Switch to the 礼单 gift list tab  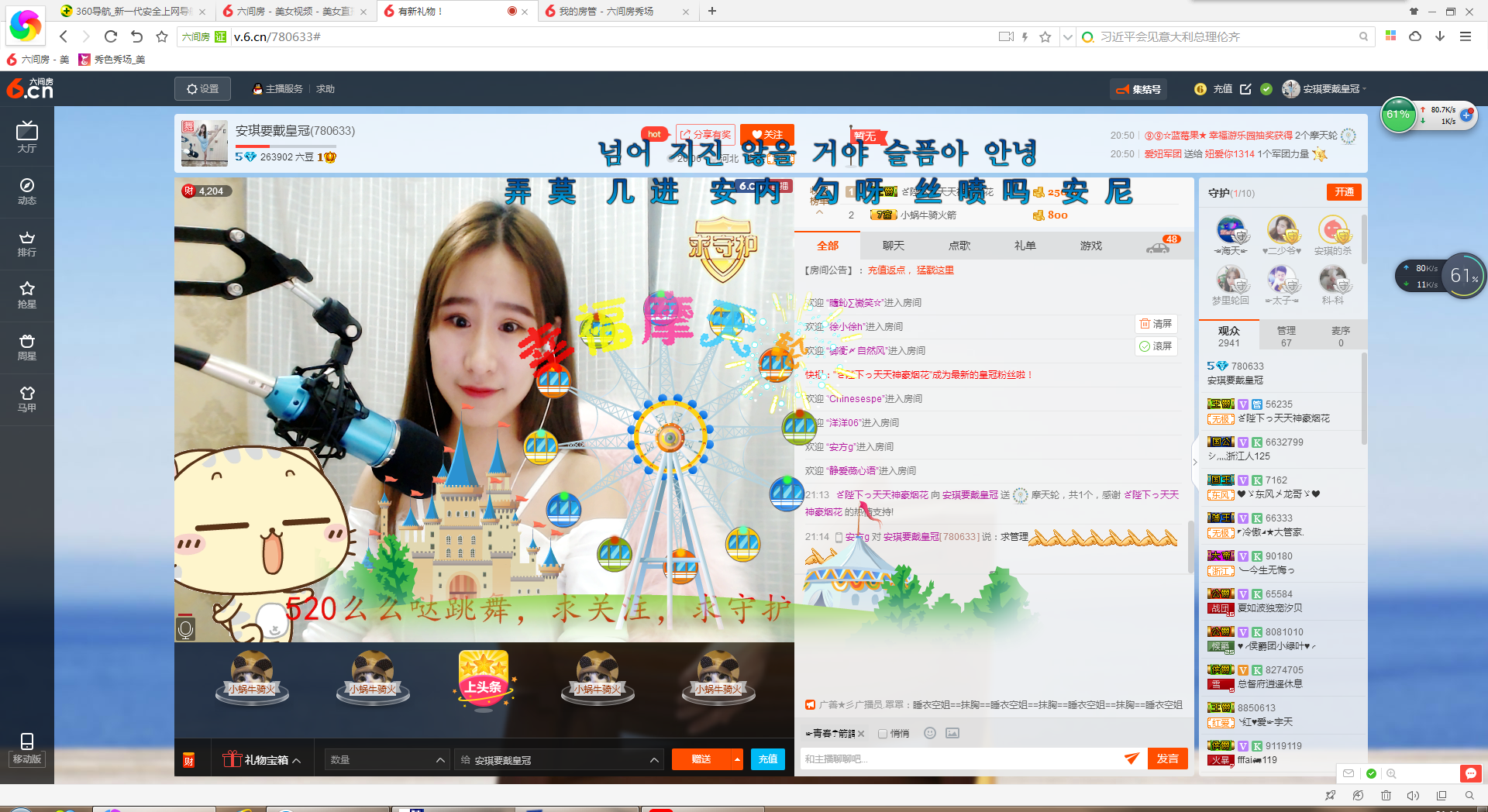click(1025, 246)
